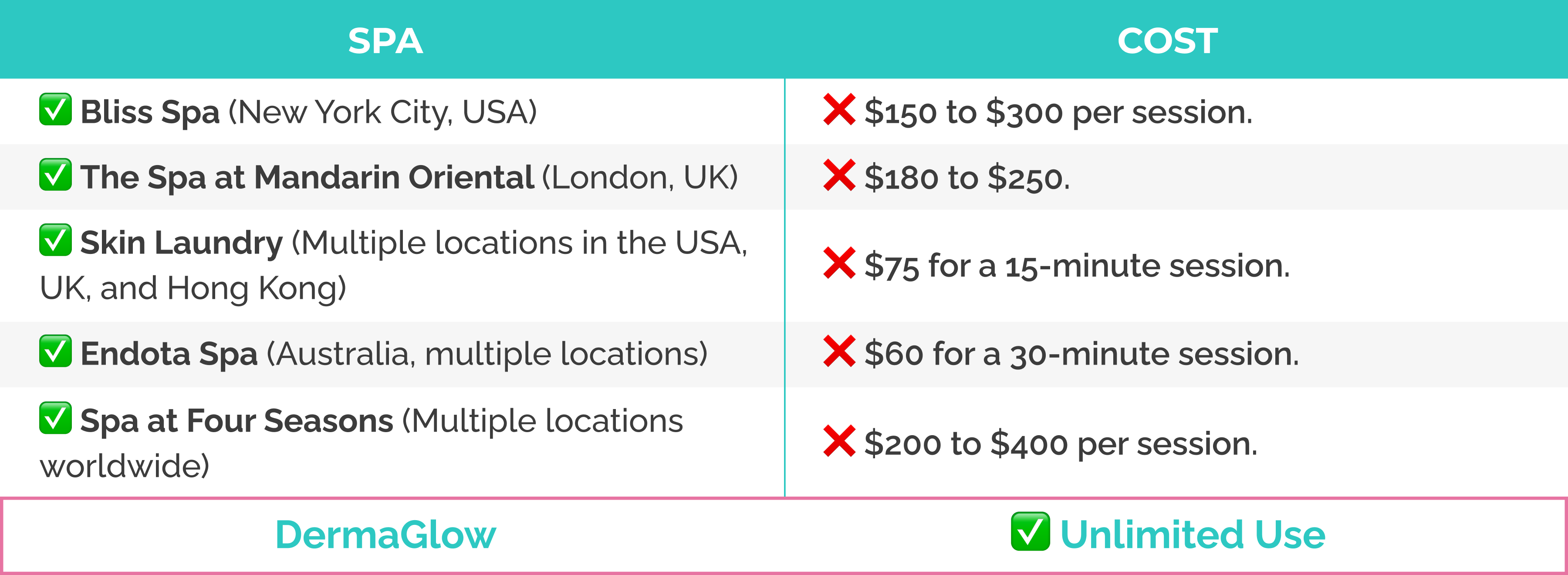Click the red X beside $180 to $250
Image resolution: width=1568 pixels, height=575 pixels.
click(839, 175)
